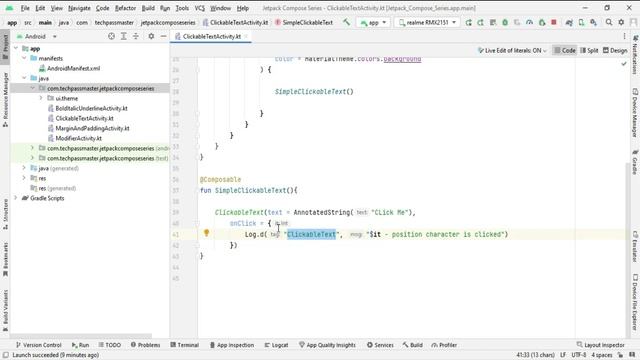The image size is (640, 360).
Task: Click SimpleClickableText breadcrumb in navigation bar
Action: [x=304, y=22]
